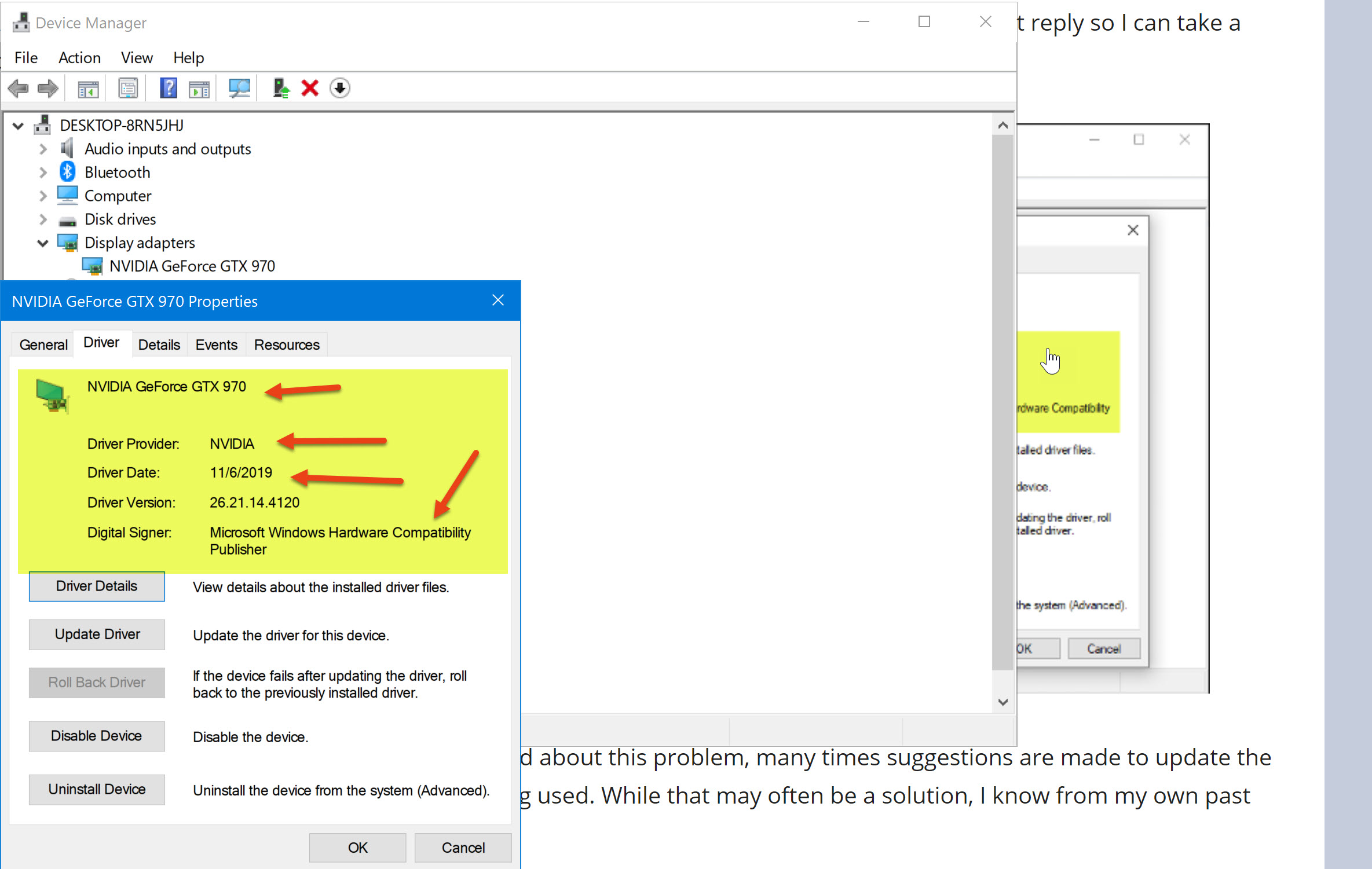The width and height of the screenshot is (1372, 869).
Task: Expand the Disk drives category
Action: point(43,219)
